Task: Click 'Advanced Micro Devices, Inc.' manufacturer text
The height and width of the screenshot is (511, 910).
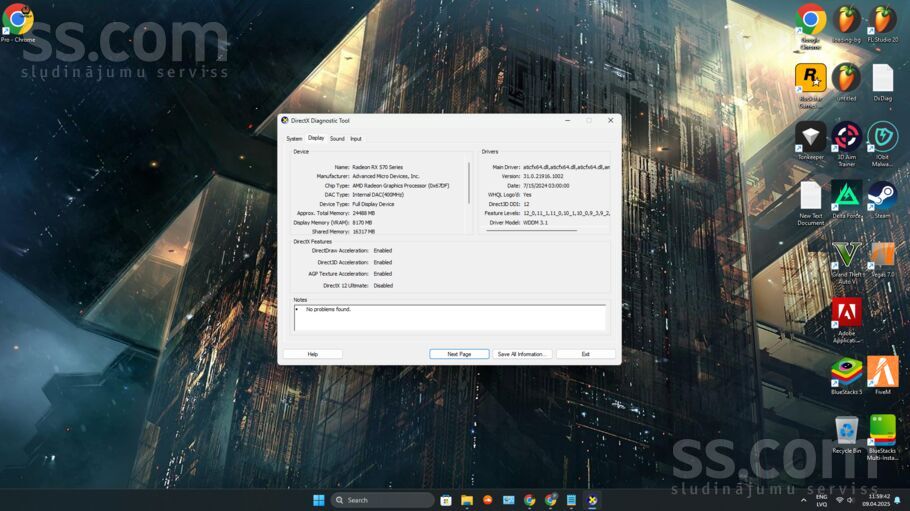Action: tap(386, 176)
